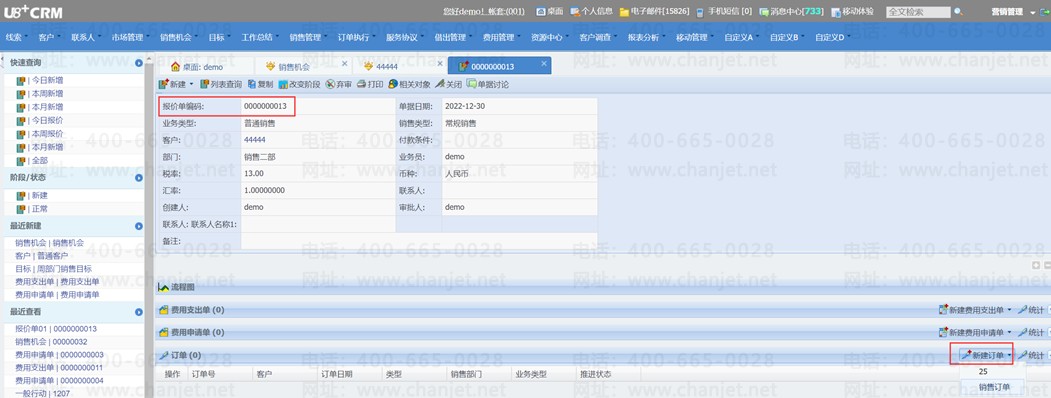Click into the 全文检索 search box

point(918,11)
